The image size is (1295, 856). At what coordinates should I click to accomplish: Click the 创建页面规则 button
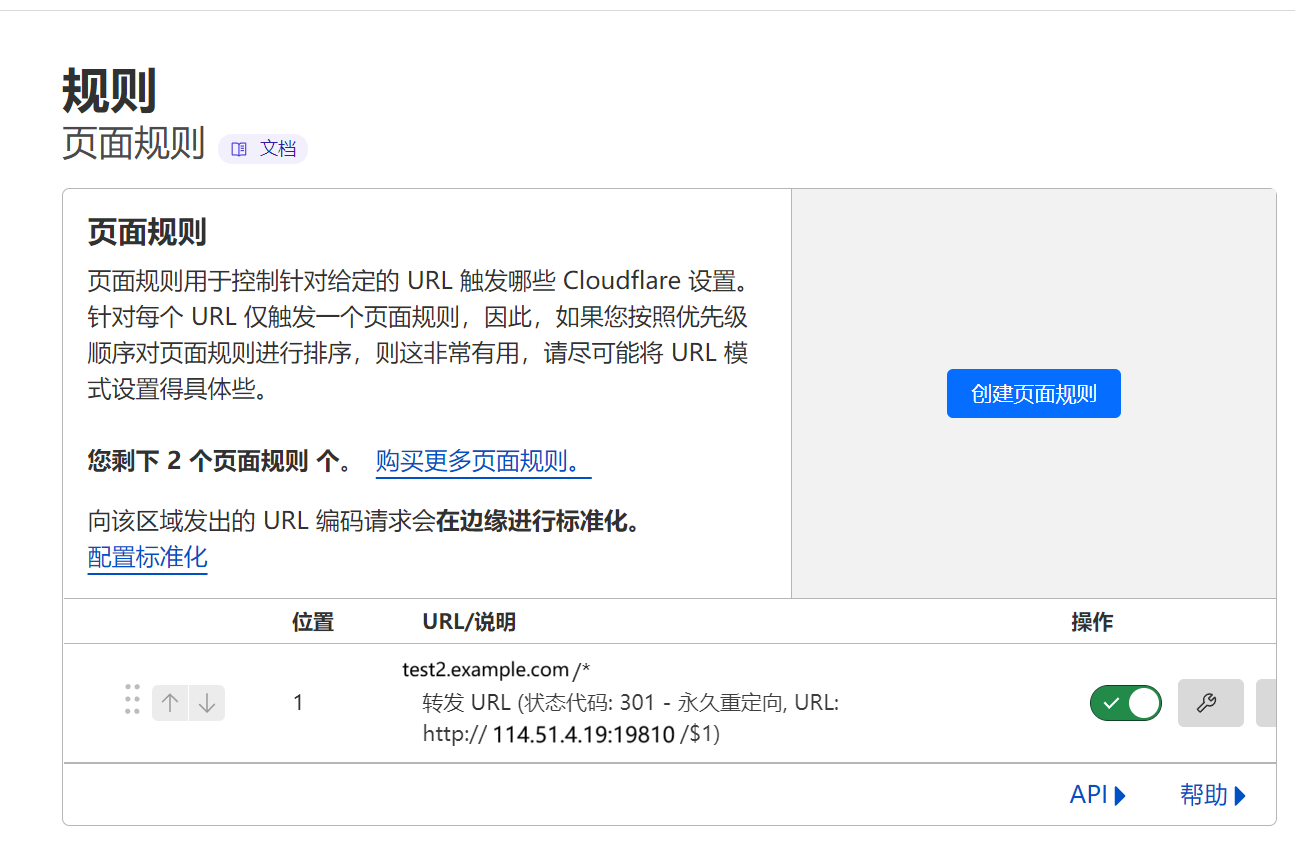tap(1033, 394)
